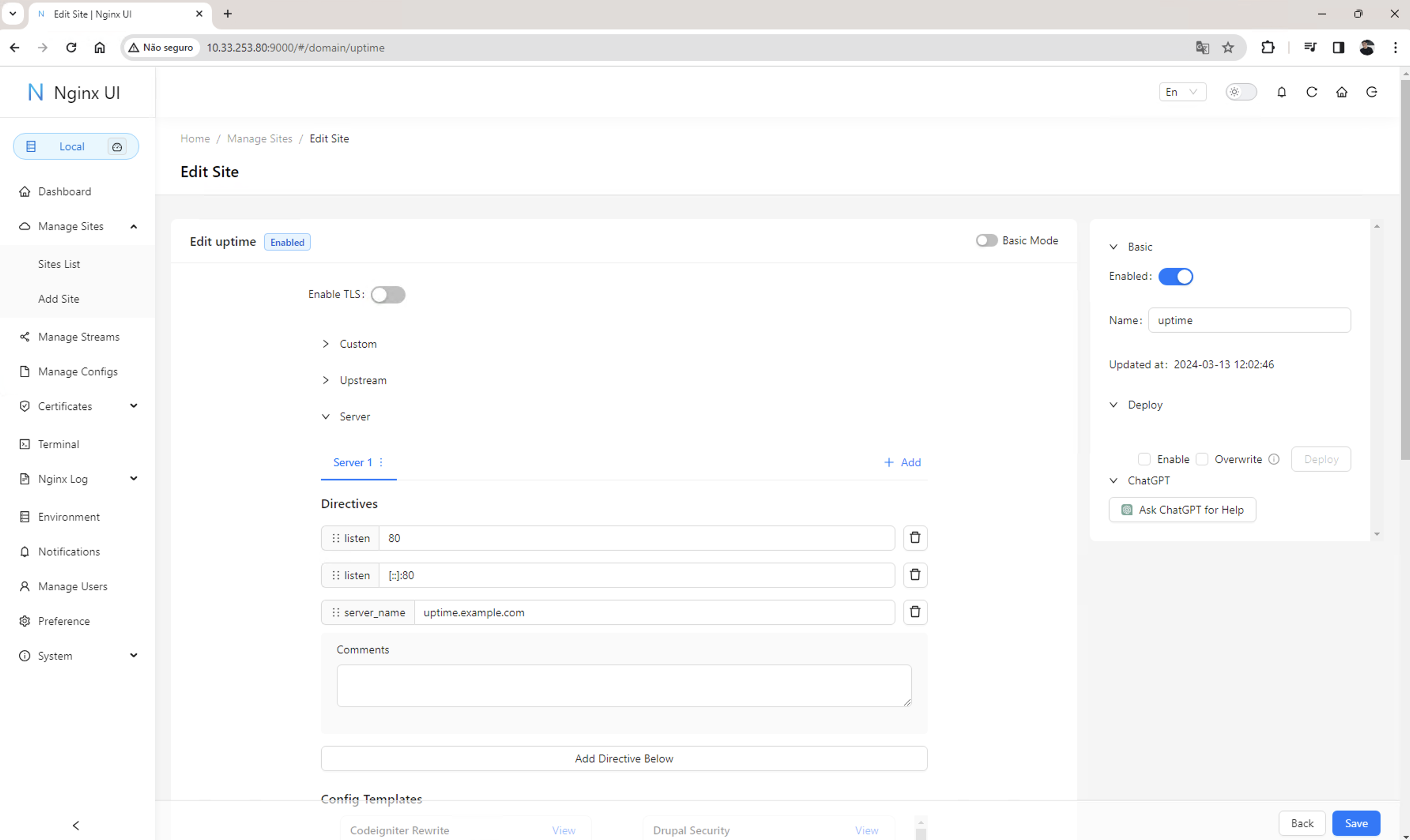View Codeigniter Rewrite template

[563, 831]
